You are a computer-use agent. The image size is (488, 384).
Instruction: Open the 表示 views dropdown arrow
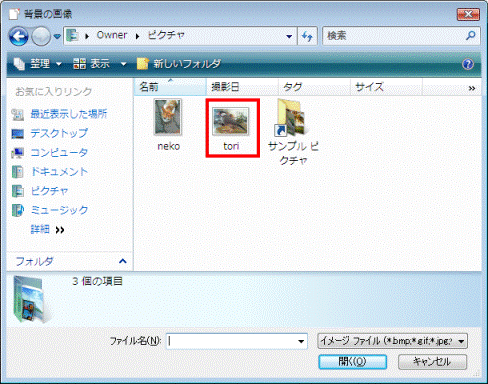click(123, 64)
